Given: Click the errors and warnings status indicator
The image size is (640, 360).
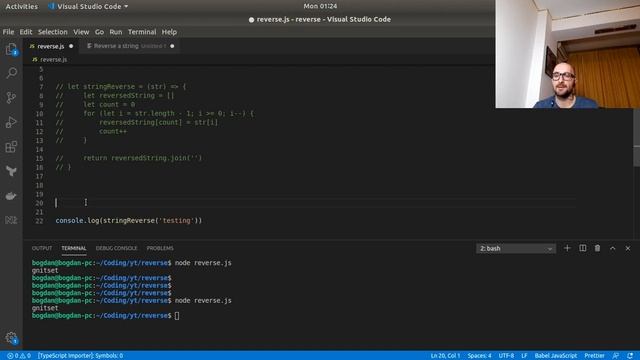Looking at the screenshot, I should click(x=19, y=356).
